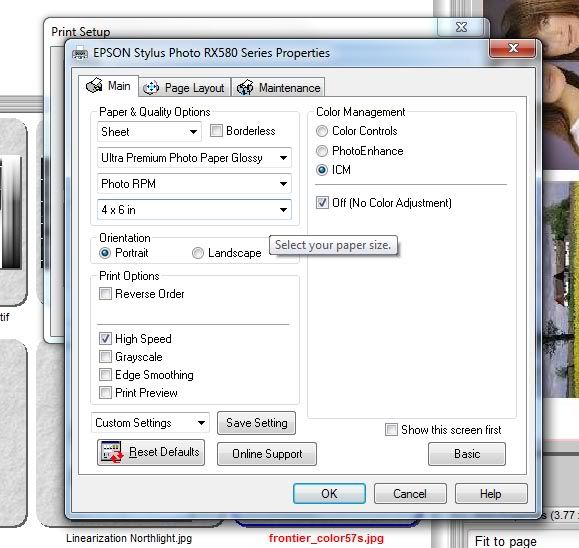Enable Grayscale printing
The image size is (579, 548).
[105, 357]
